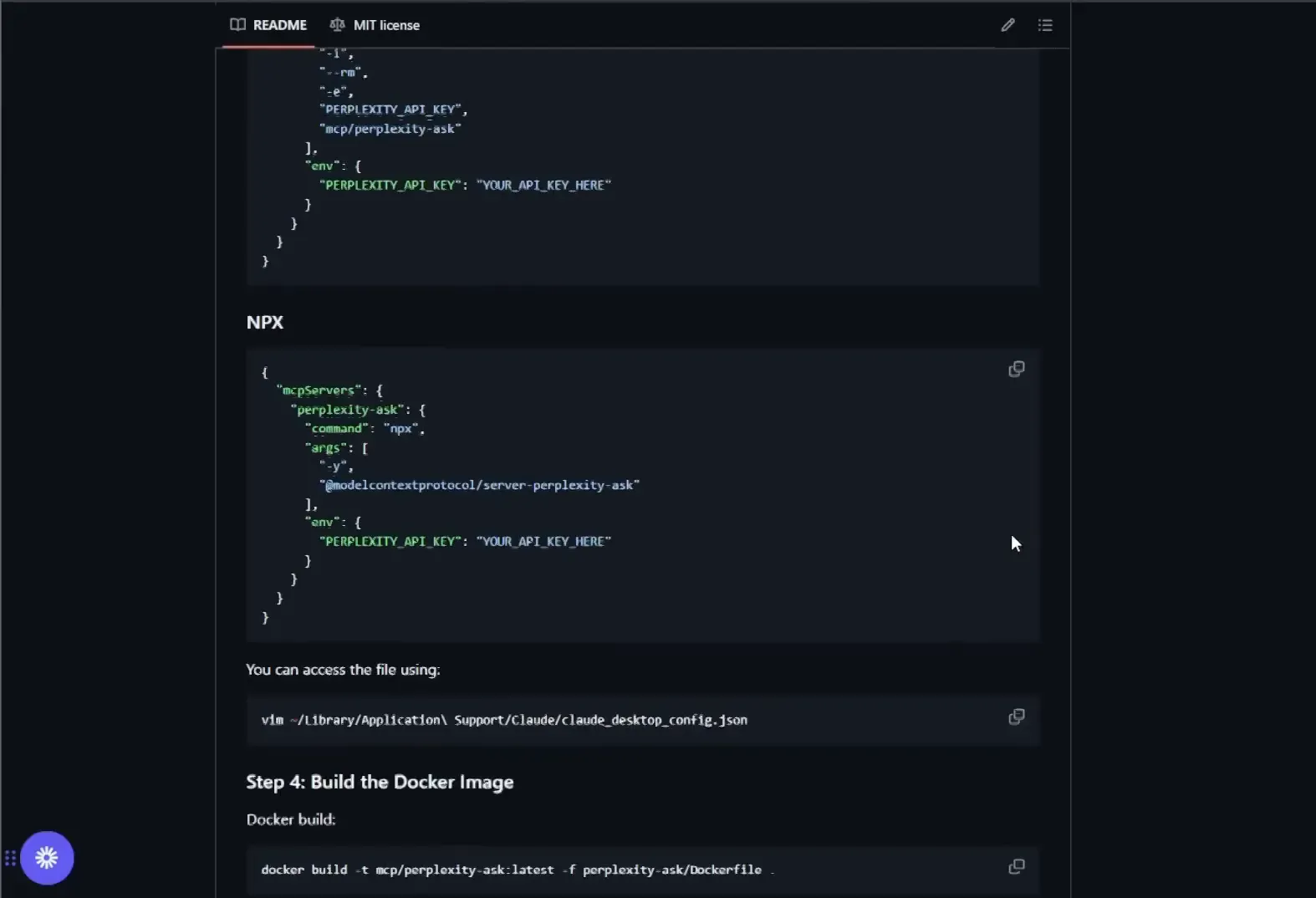Click the "mcp/perplexity-ask" string in top block
Viewport: 1316px width, 898px height.
(x=390, y=129)
